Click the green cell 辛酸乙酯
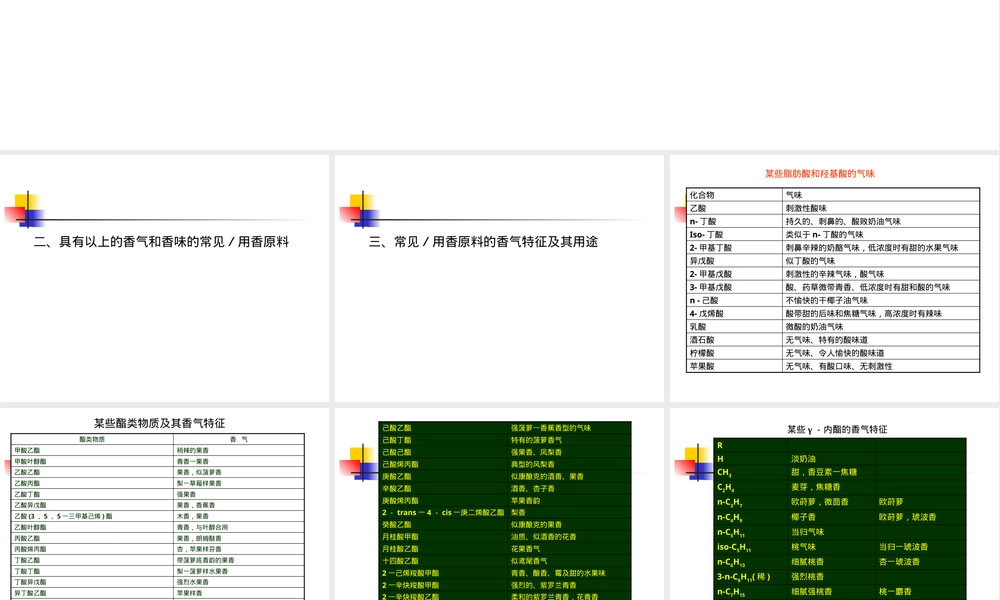This screenshot has width=1000, height=600. [443, 488]
